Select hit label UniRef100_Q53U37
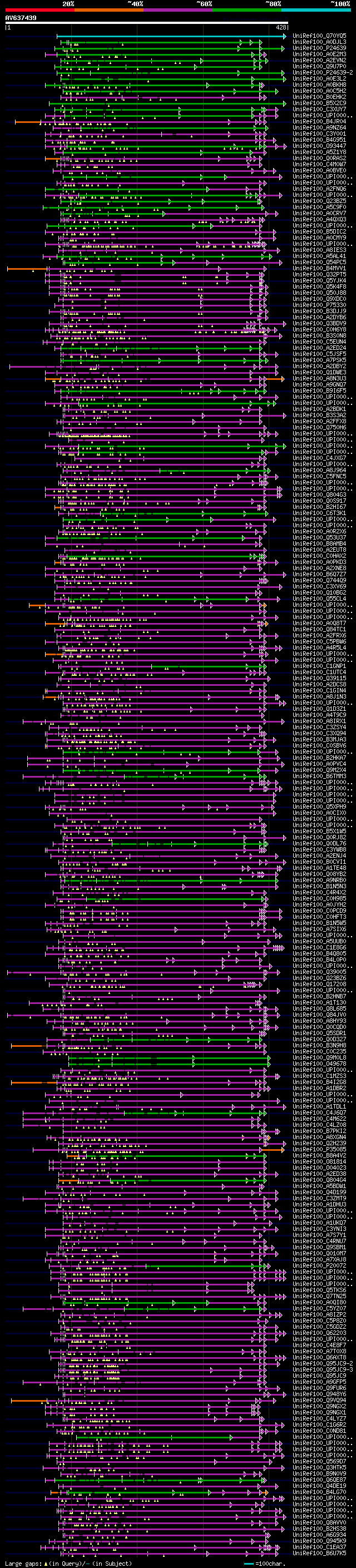Viewport: 356px width, 1568px height. click(x=319, y=537)
